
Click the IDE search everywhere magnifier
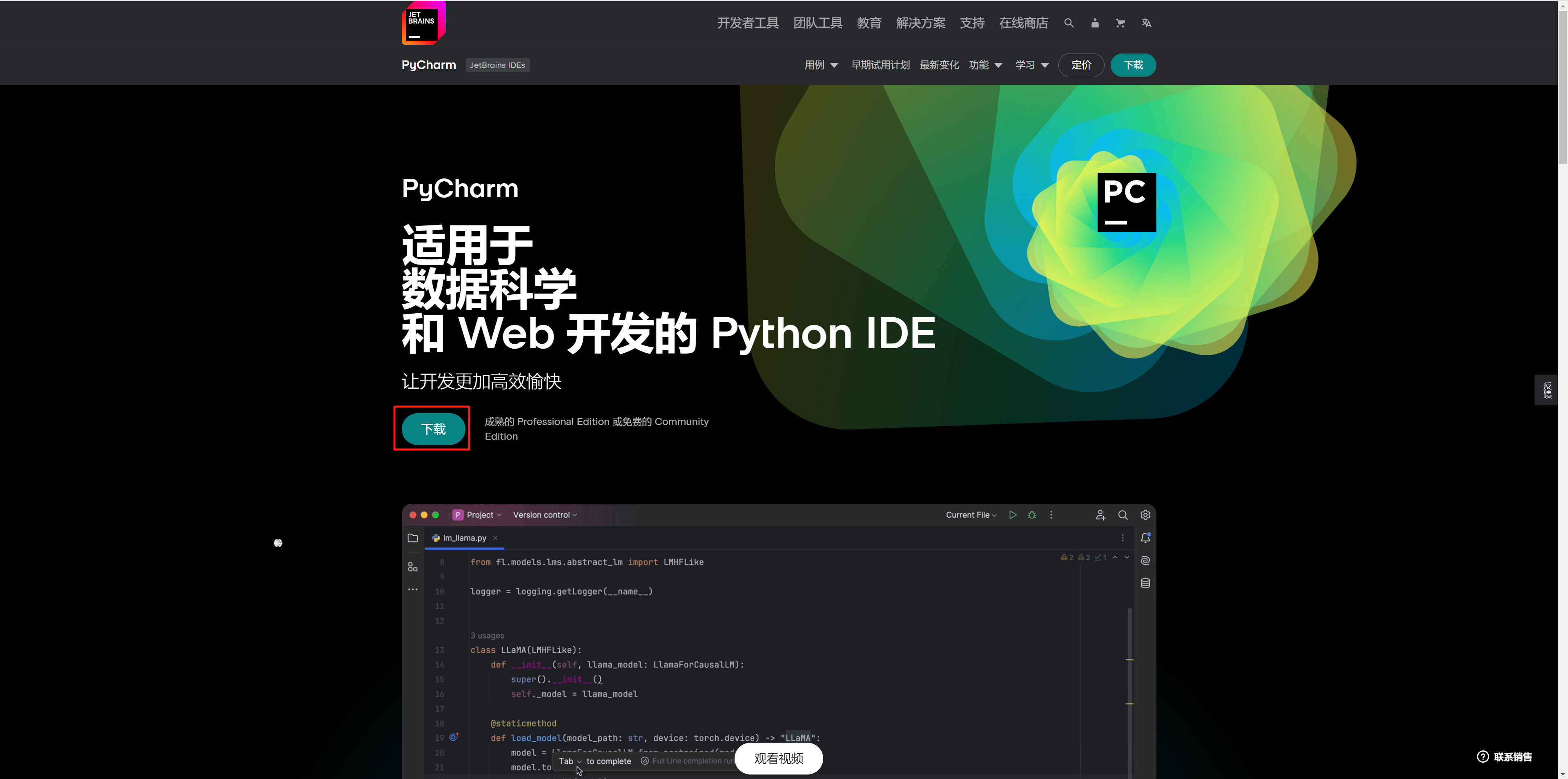[1123, 515]
